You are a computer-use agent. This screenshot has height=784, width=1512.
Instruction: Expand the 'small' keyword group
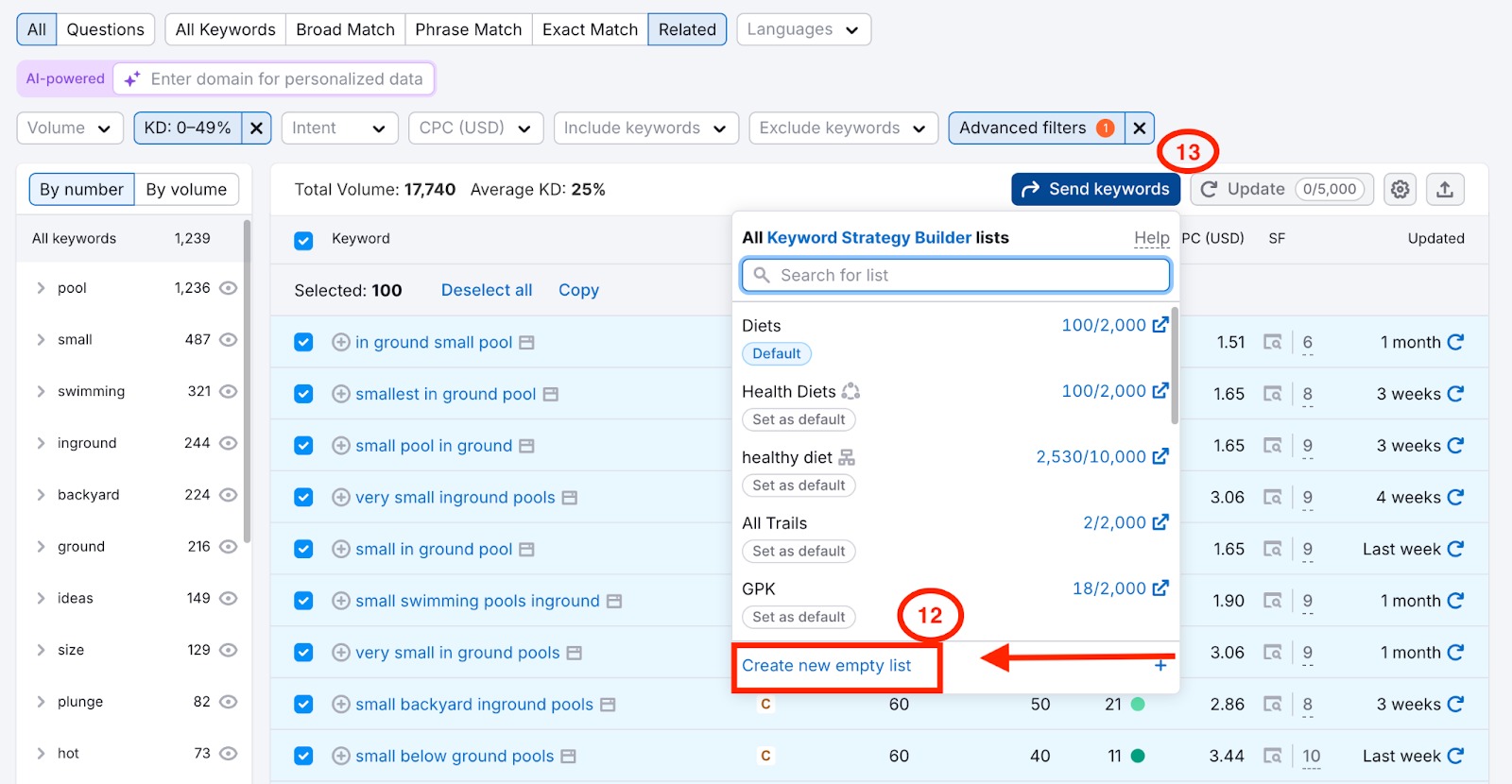coord(41,340)
